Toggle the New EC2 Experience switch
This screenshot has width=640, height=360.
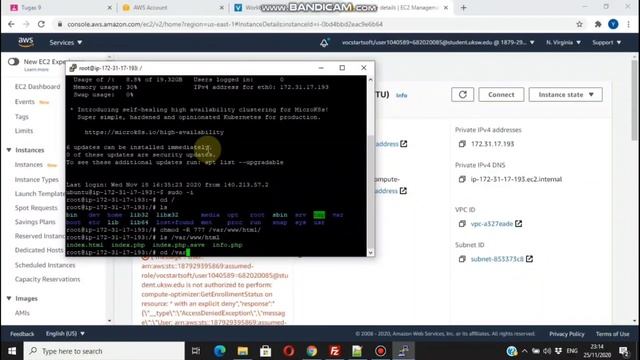[13, 62]
